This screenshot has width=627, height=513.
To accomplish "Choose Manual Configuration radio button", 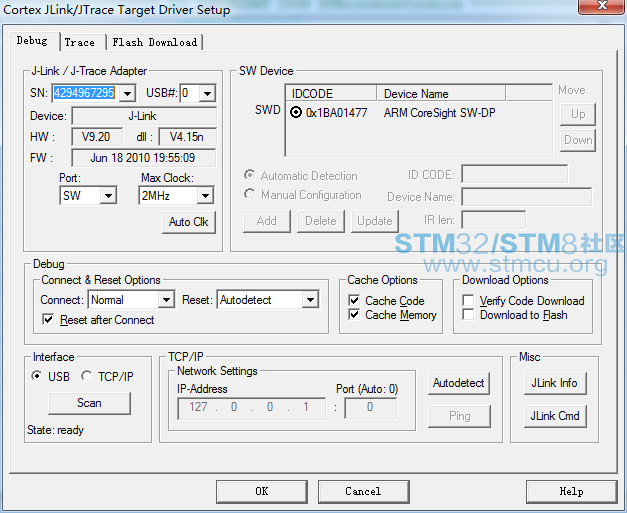I will (x=250, y=194).
